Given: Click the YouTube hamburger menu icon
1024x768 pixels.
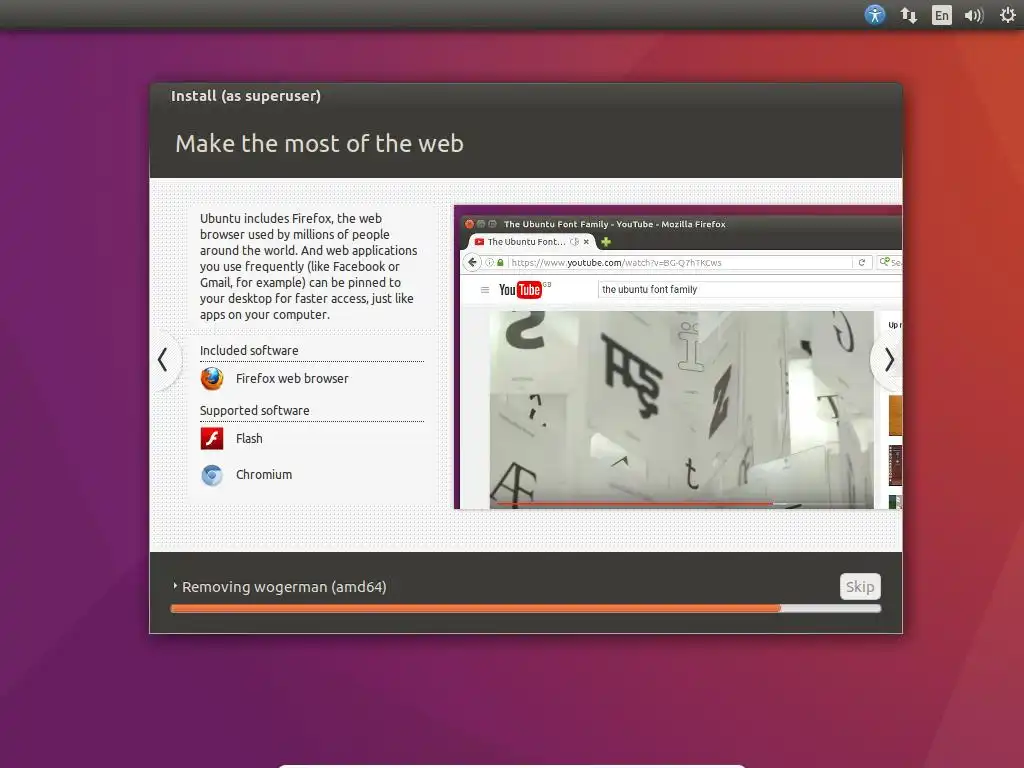Looking at the screenshot, I should click(485, 290).
